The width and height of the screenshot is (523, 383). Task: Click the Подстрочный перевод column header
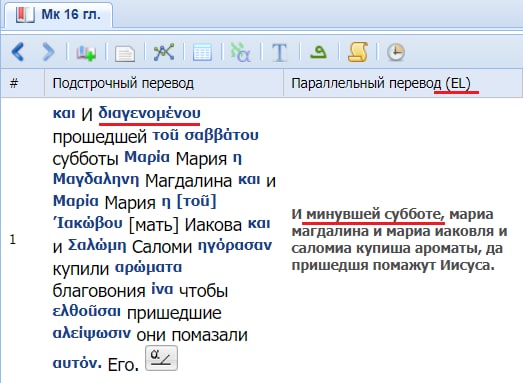164,83
